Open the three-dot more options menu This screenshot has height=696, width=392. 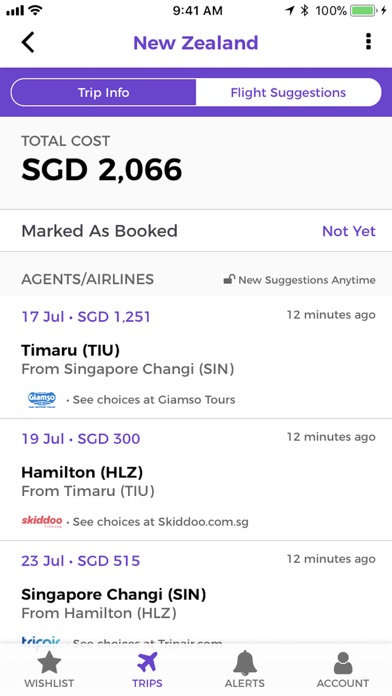click(x=368, y=42)
